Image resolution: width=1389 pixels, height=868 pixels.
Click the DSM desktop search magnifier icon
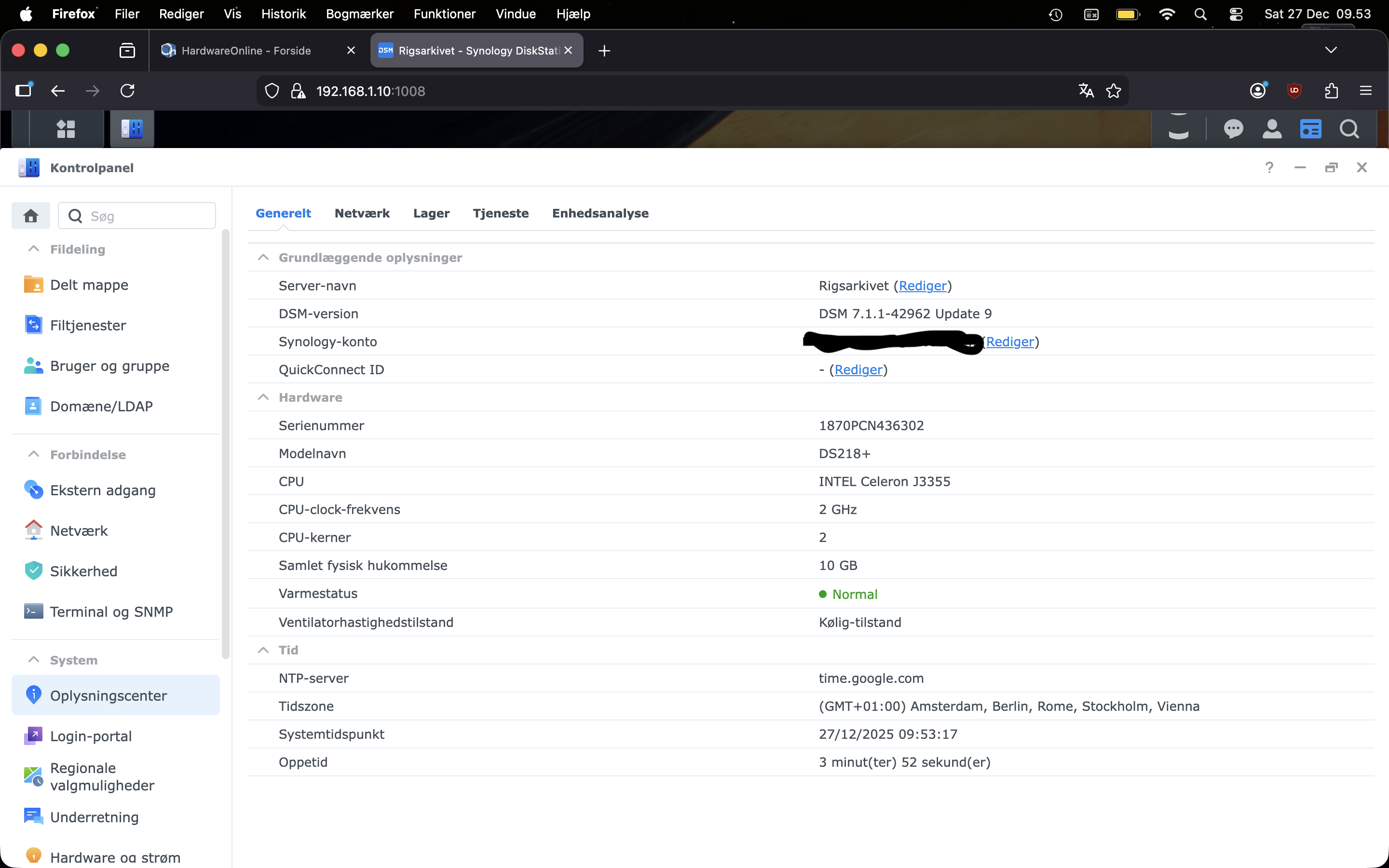point(1349,129)
